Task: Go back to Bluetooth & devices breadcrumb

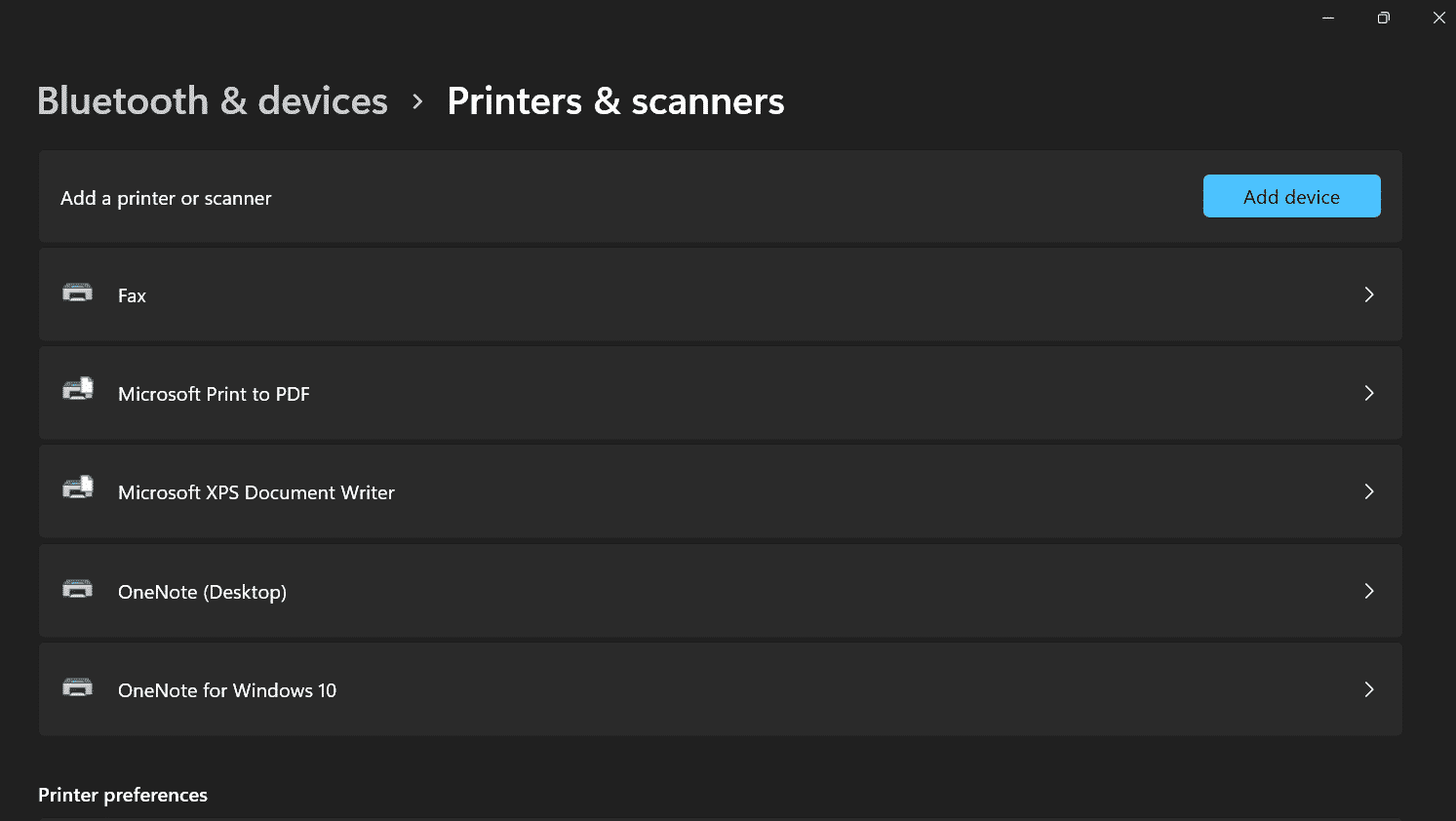Action: click(x=213, y=101)
